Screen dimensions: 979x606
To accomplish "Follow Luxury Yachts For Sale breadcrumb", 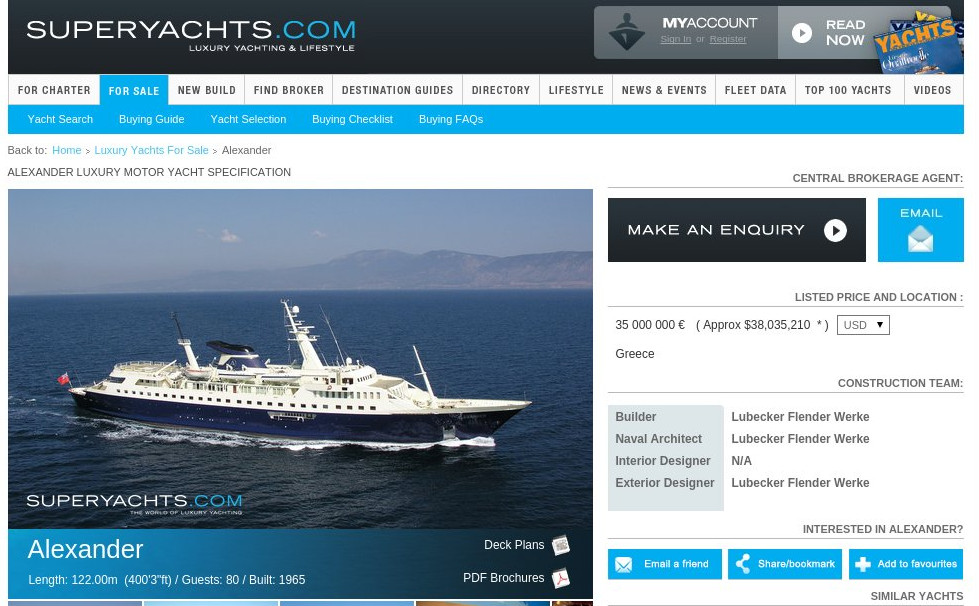I will click(x=151, y=150).
